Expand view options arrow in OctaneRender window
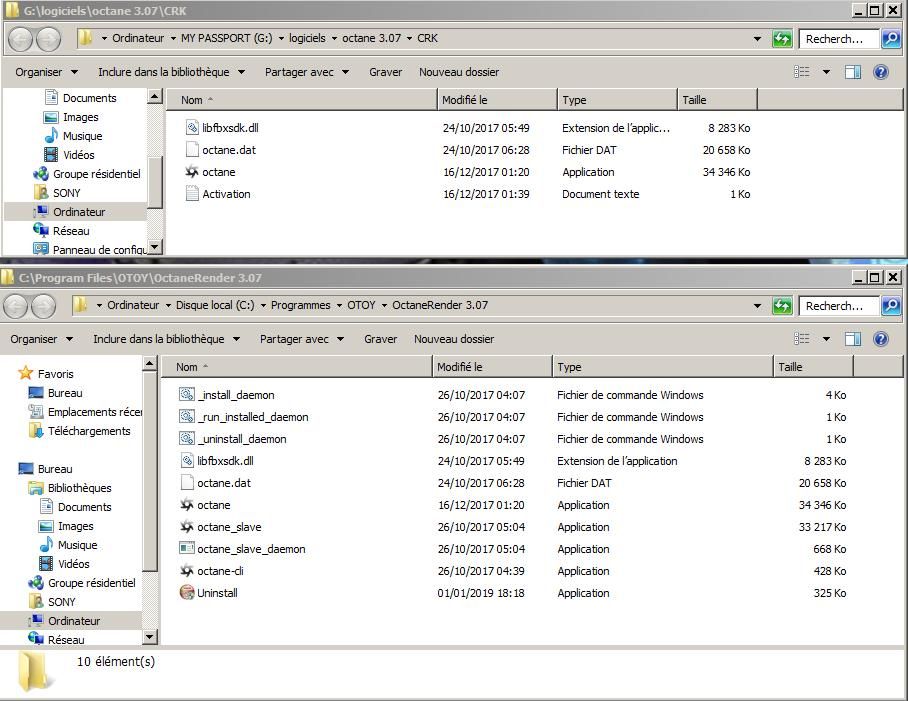This screenshot has height=701, width=908. [826, 339]
